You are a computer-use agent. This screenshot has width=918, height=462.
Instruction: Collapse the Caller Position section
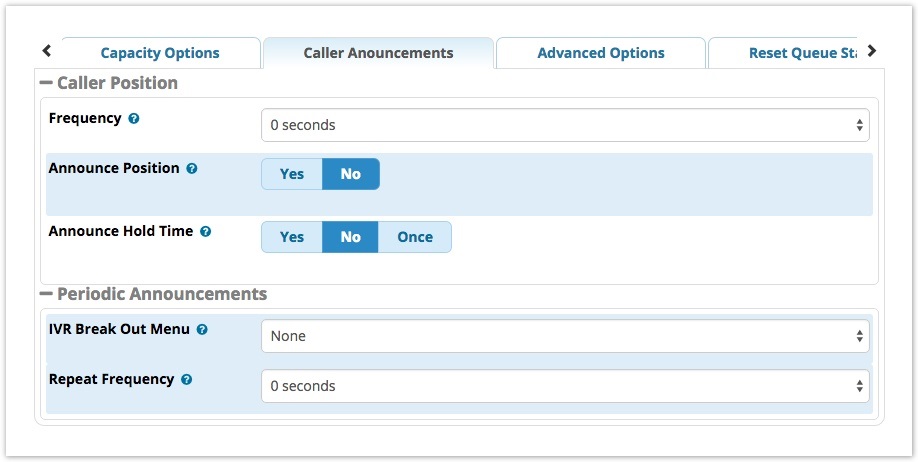pyautogui.click(x=108, y=83)
